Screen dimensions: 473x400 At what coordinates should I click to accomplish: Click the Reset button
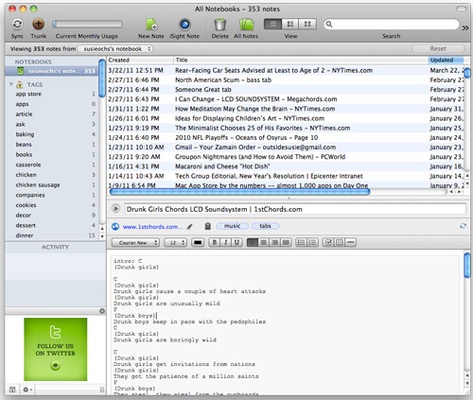click(x=438, y=49)
